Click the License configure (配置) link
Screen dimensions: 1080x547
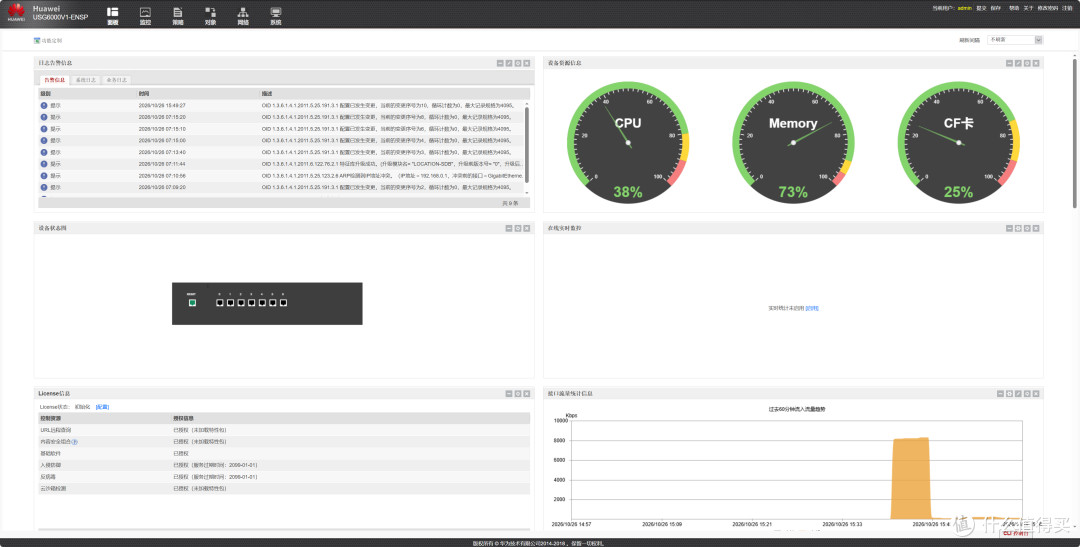[102, 407]
